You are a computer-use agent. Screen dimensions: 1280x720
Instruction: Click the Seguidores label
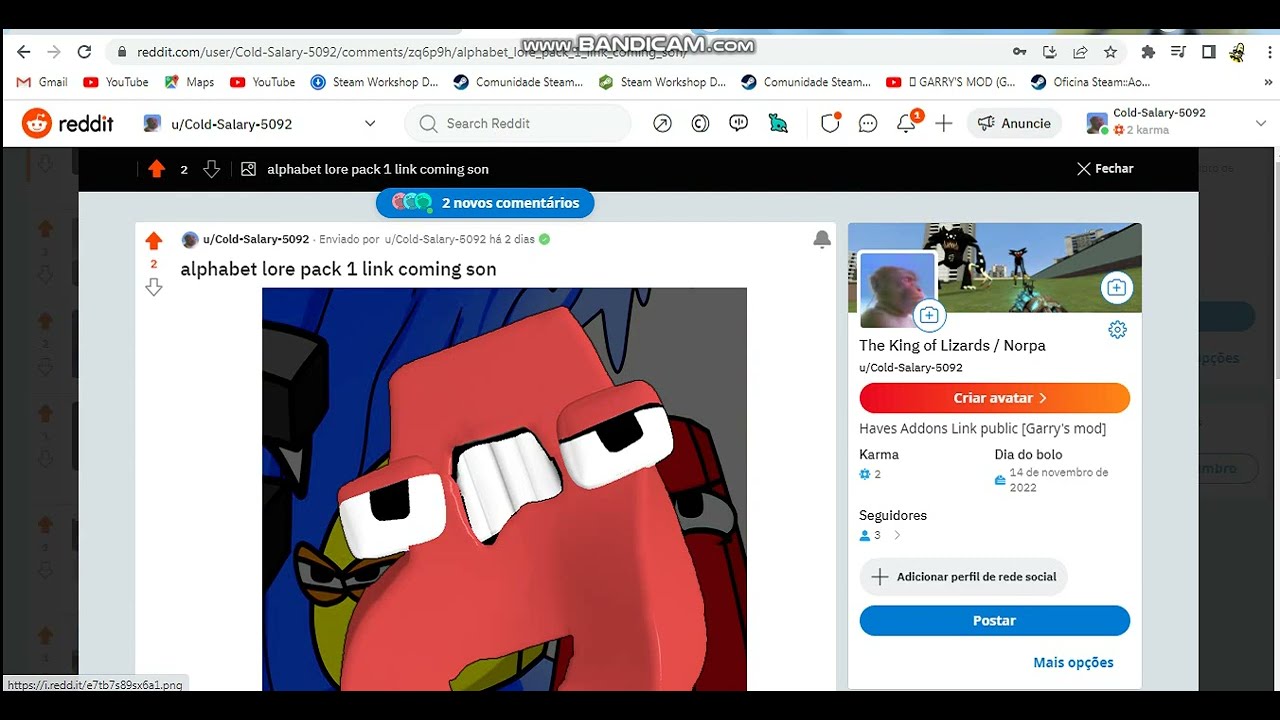click(893, 515)
